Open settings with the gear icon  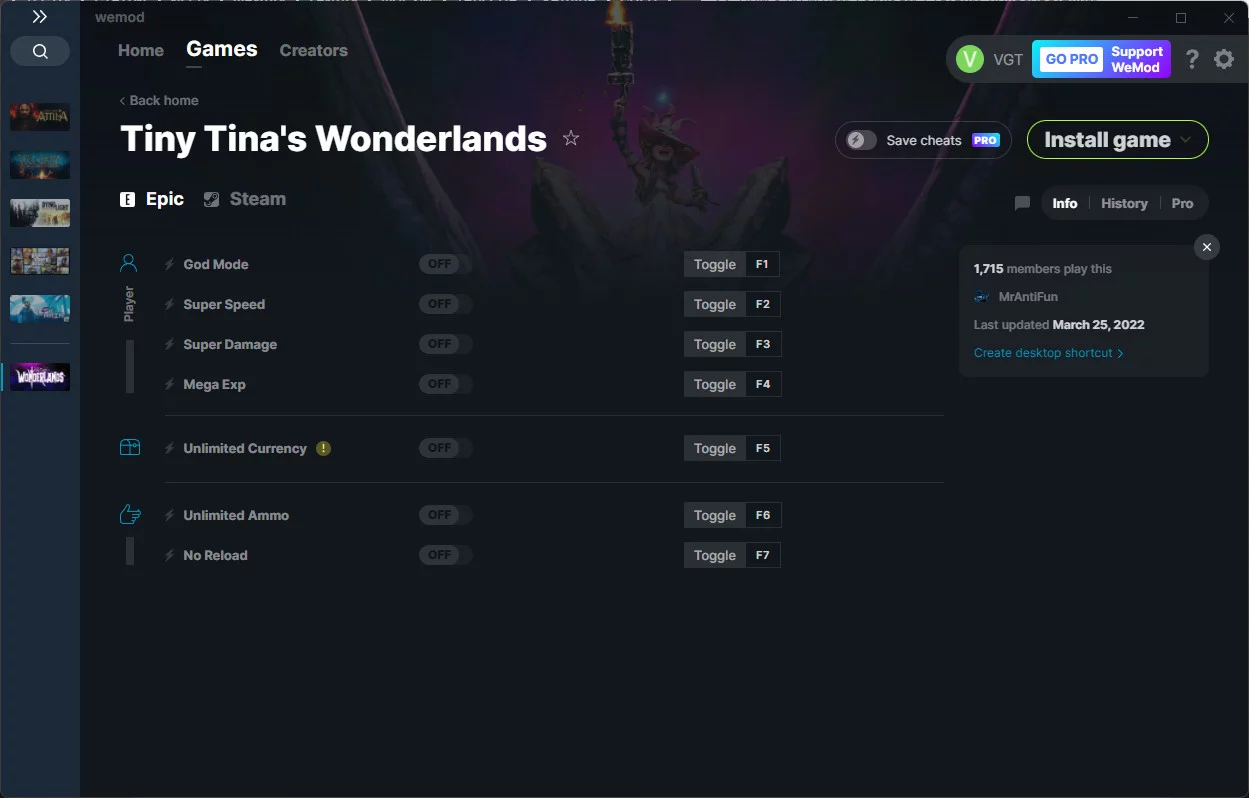click(x=1224, y=59)
